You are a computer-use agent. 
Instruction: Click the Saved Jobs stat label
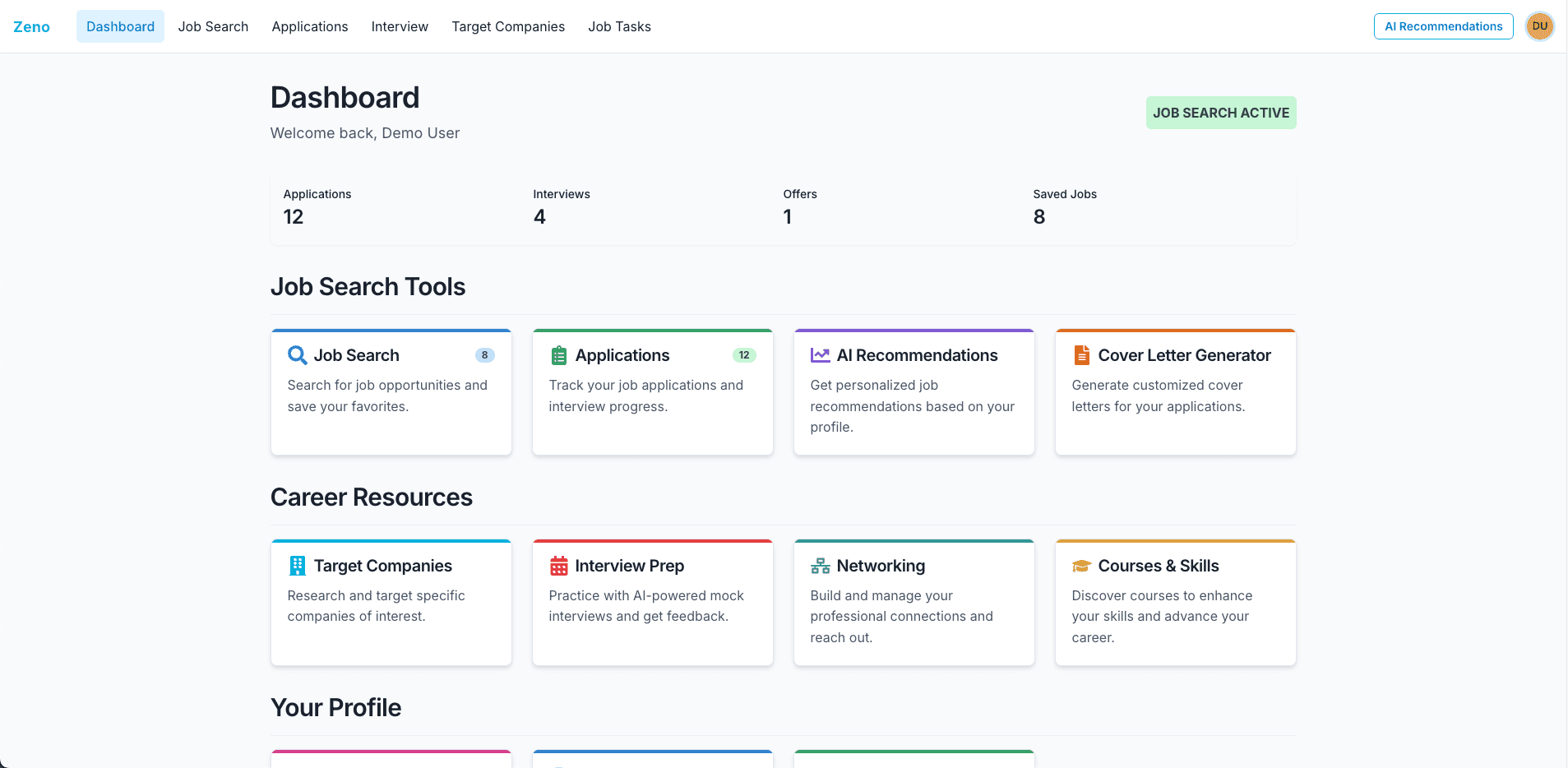coord(1065,194)
